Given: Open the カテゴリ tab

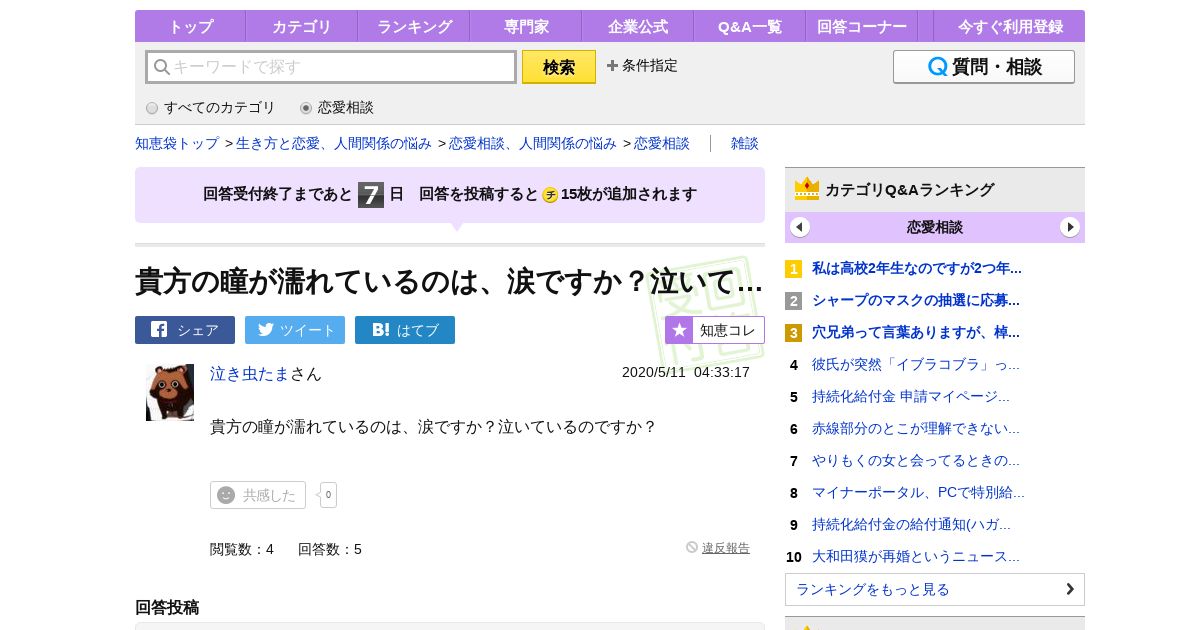Looking at the screenshot, I should coord(301,26).
